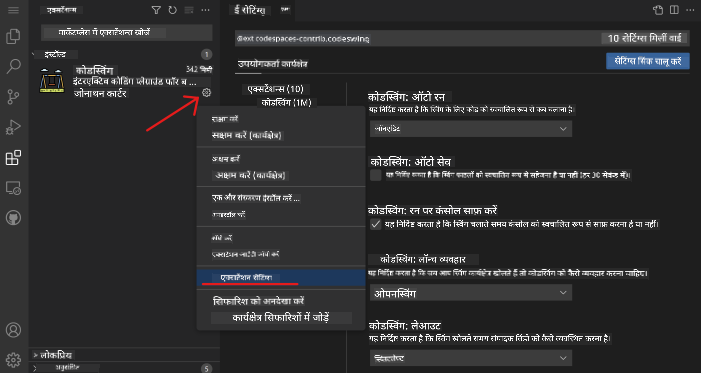Screen dimensions: 701x373
Task: Open the Run and Debug view
Action: click(13, 127)
